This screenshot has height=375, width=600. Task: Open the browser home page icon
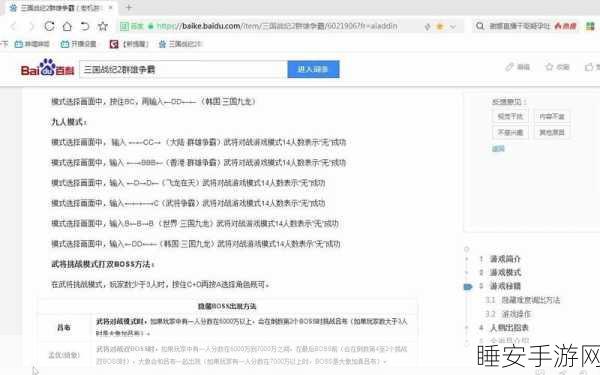[x=67, y=26]
